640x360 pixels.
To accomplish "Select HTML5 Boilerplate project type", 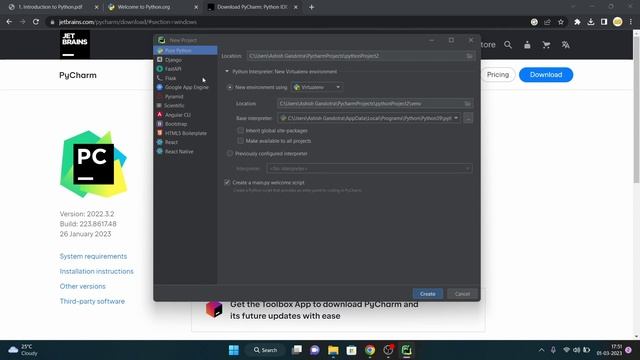I will click(185, 133).
